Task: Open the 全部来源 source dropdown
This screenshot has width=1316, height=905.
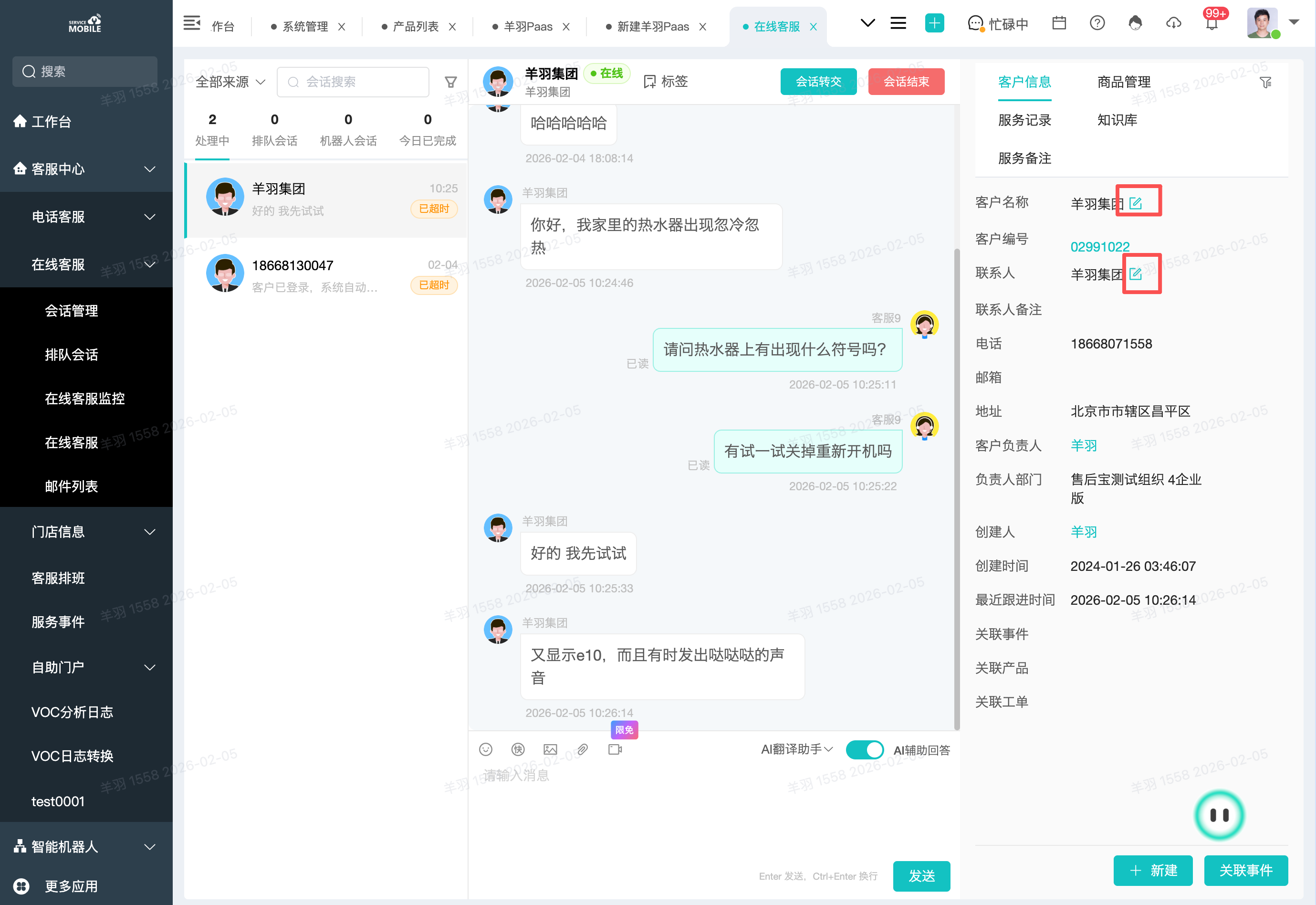Action: 230,82
